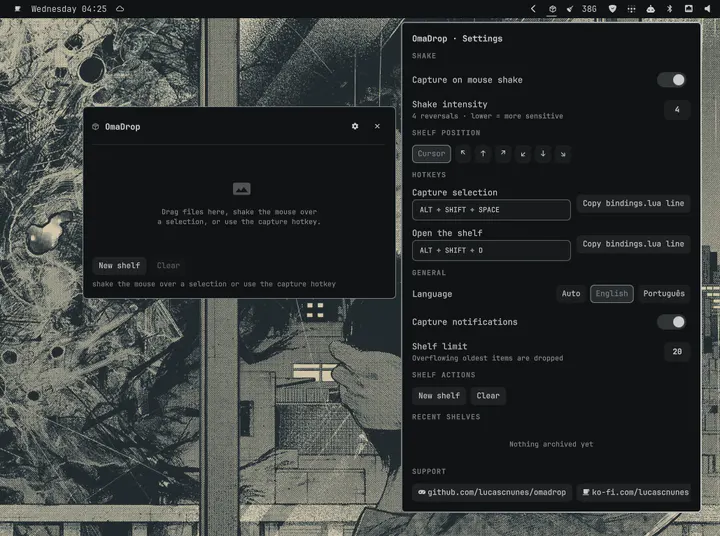The height and width of the screenshot is (536, 720).
Task: Click the robot icon in top bar
Action: [651, 9]
